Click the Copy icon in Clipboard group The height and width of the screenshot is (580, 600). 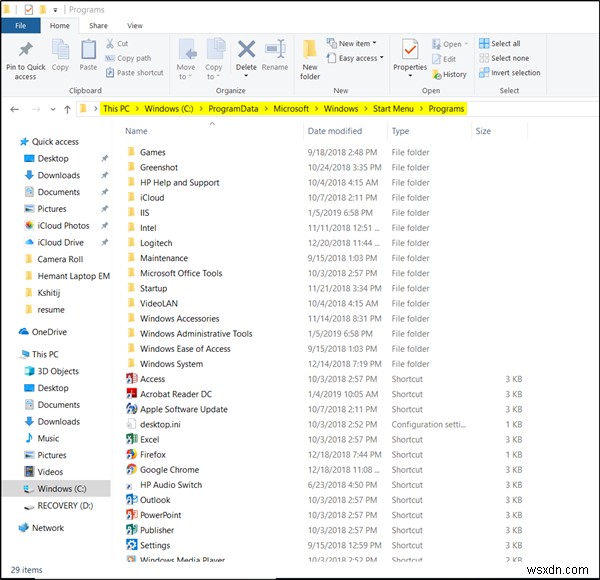pyautogui.click(x=60, y=50)
